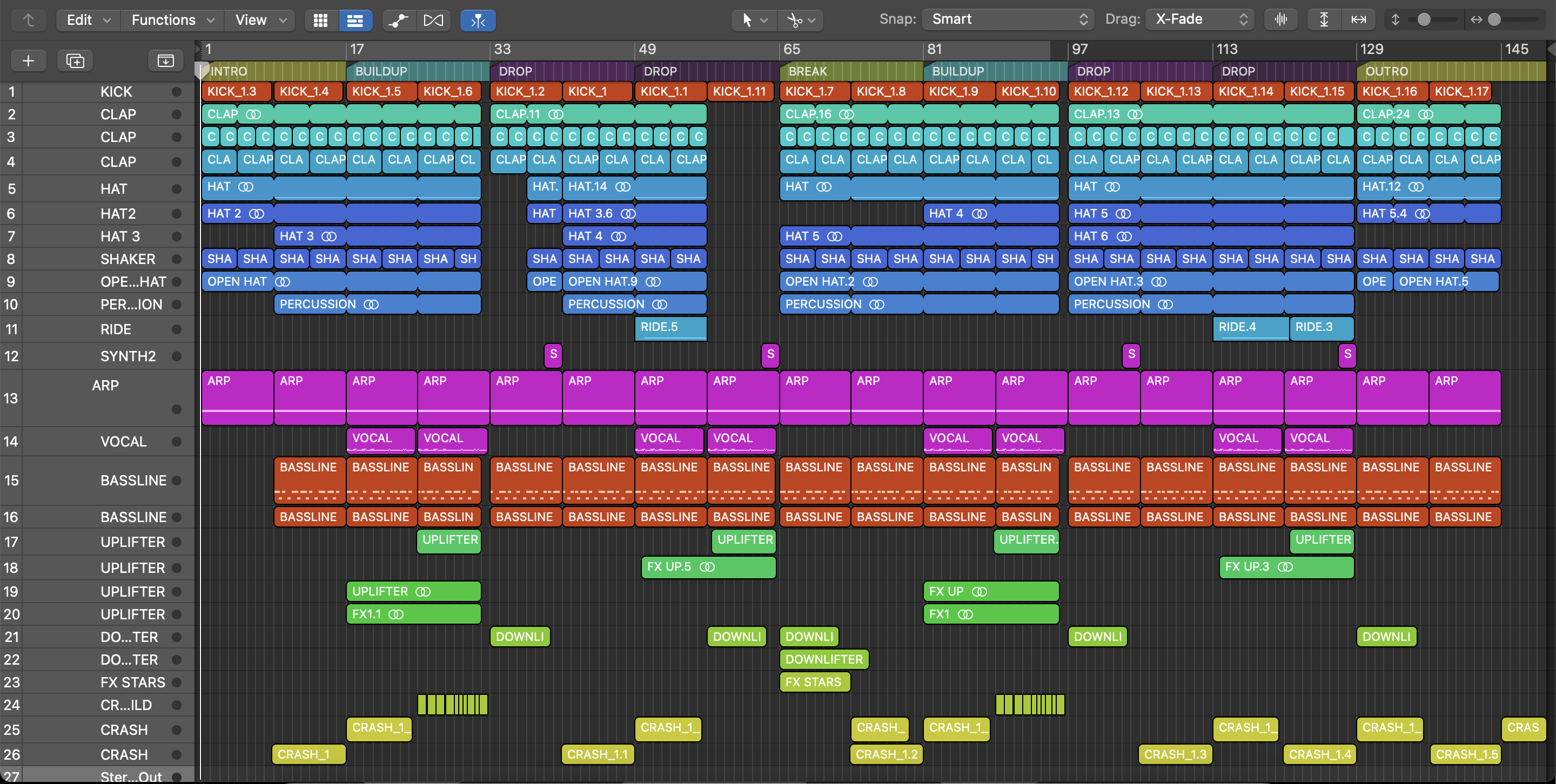Image resolution: width=1556 pixels, height=784 pixels.
Task: Show the automation view icon
Action: point(398,21)
